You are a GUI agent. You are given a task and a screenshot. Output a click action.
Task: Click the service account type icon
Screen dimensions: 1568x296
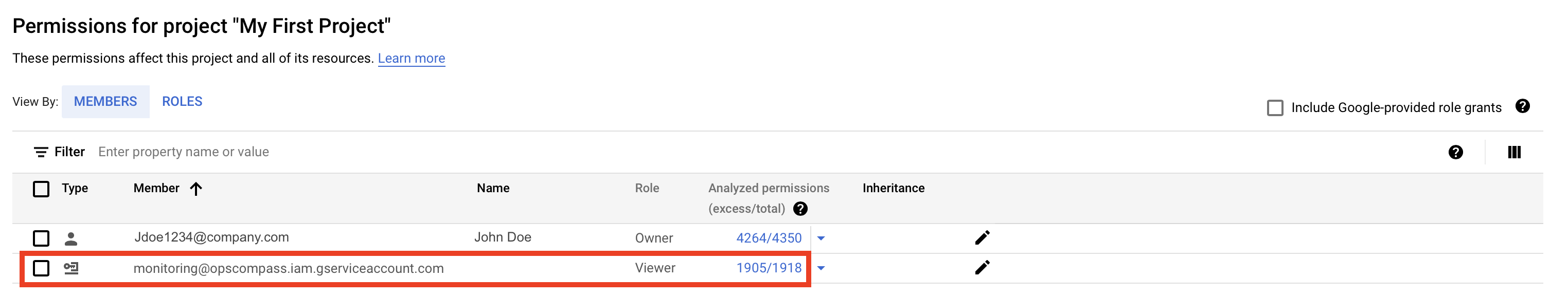[x=71, y=268]
